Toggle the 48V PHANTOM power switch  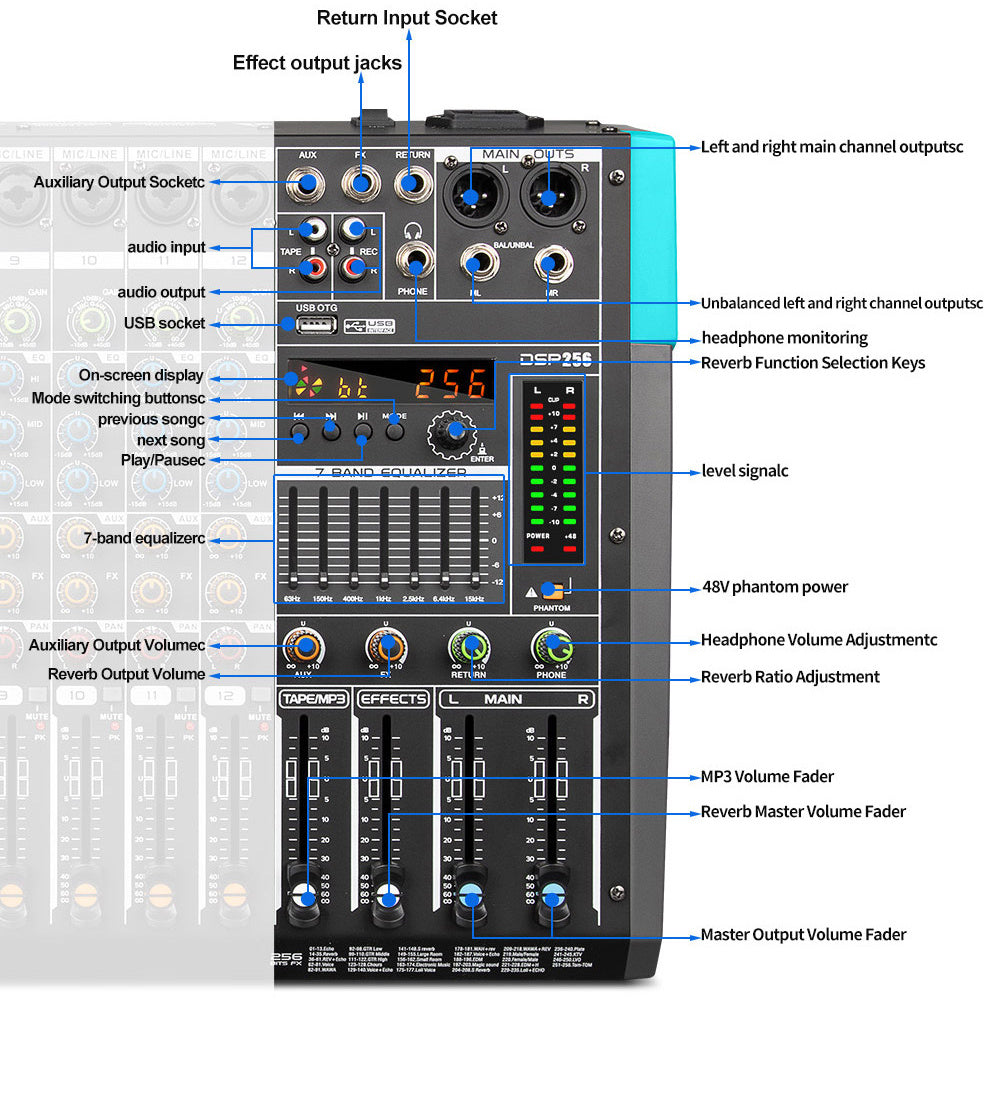pos(554,591)
